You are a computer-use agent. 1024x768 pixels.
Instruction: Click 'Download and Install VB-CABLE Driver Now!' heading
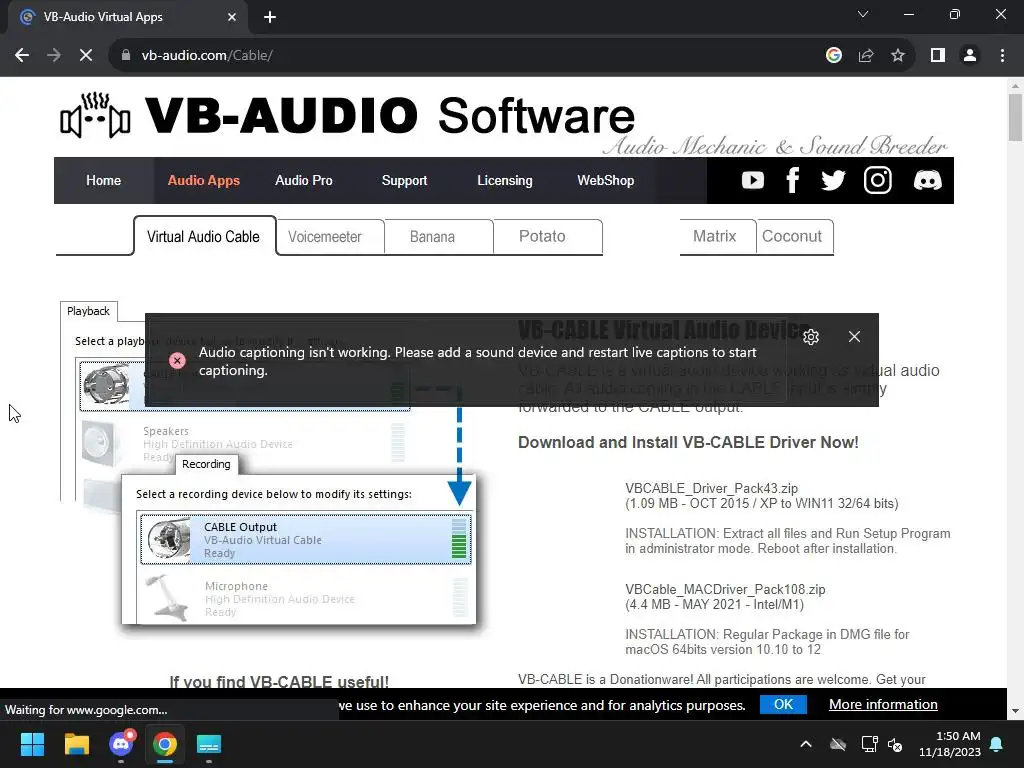pyautogui.click(x=688, y=442)
